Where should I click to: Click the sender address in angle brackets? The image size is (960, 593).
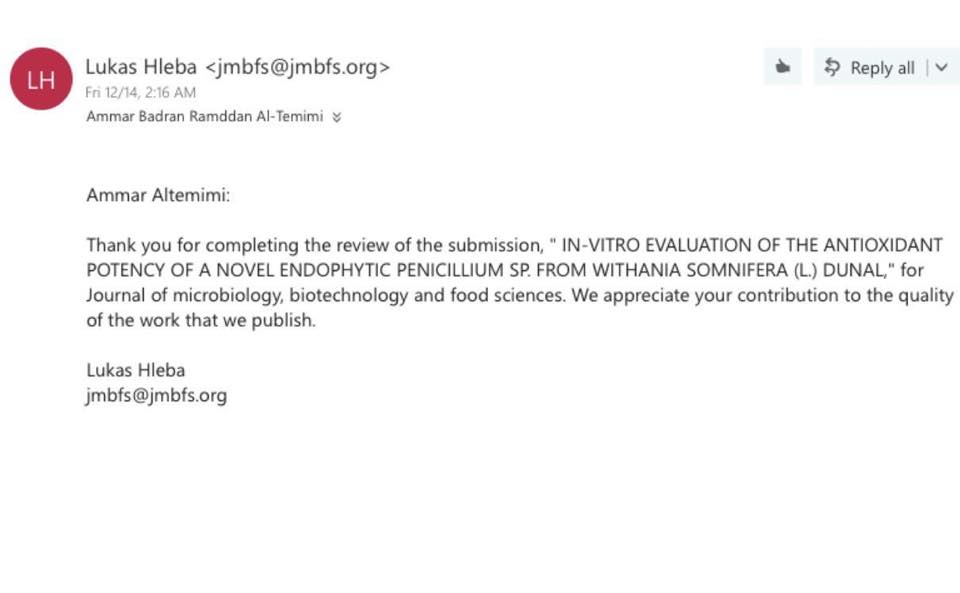pos(297,67)
